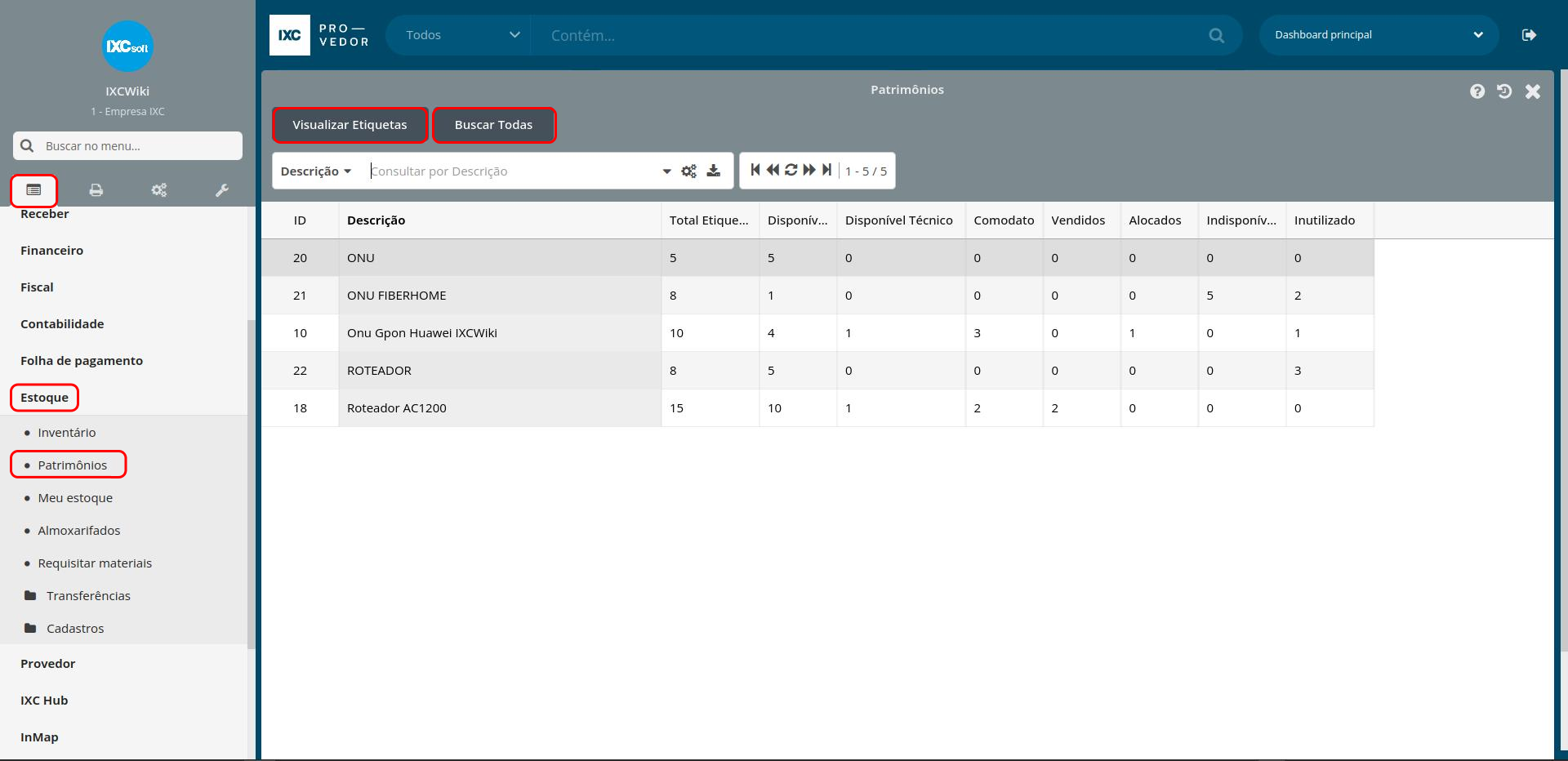
Task: Click the IXCWiki user name
Action: coord(127,91)
